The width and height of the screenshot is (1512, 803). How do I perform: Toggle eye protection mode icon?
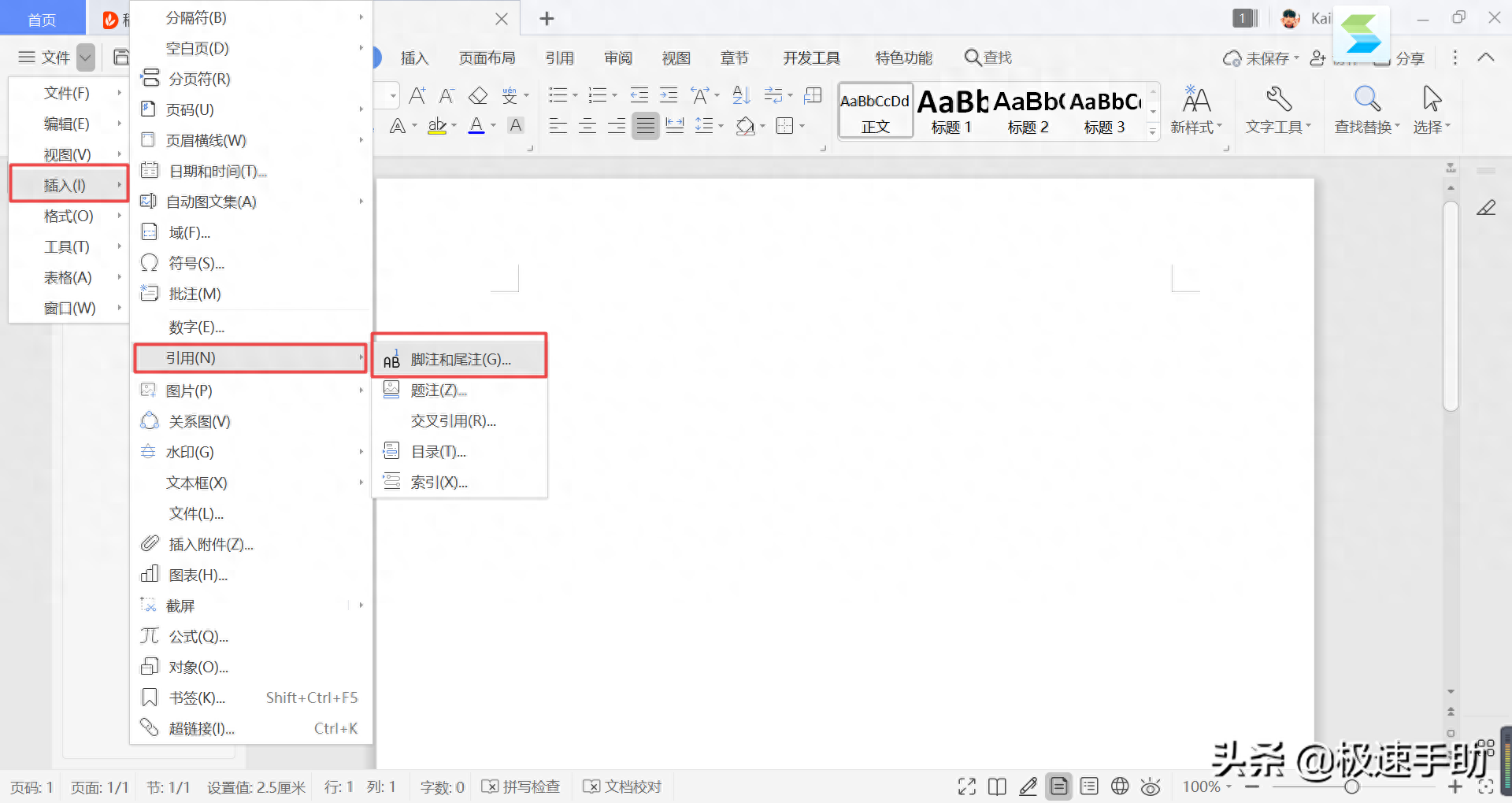[x=1151, y=786]
